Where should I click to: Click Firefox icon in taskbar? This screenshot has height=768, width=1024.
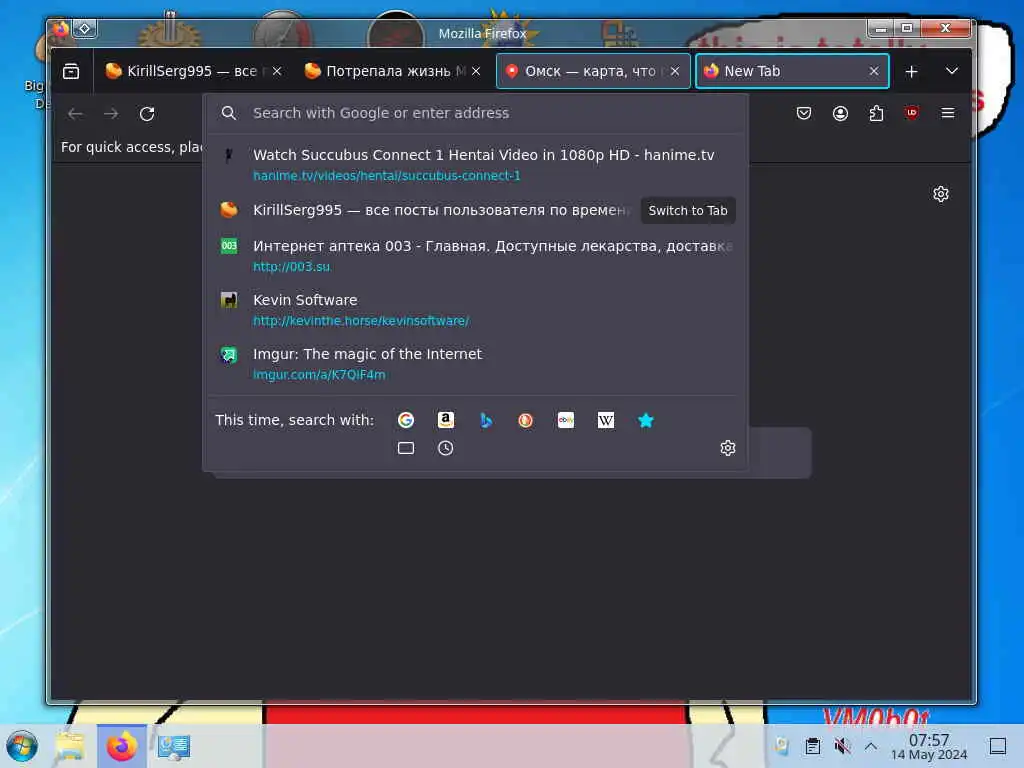click(121, 746)
